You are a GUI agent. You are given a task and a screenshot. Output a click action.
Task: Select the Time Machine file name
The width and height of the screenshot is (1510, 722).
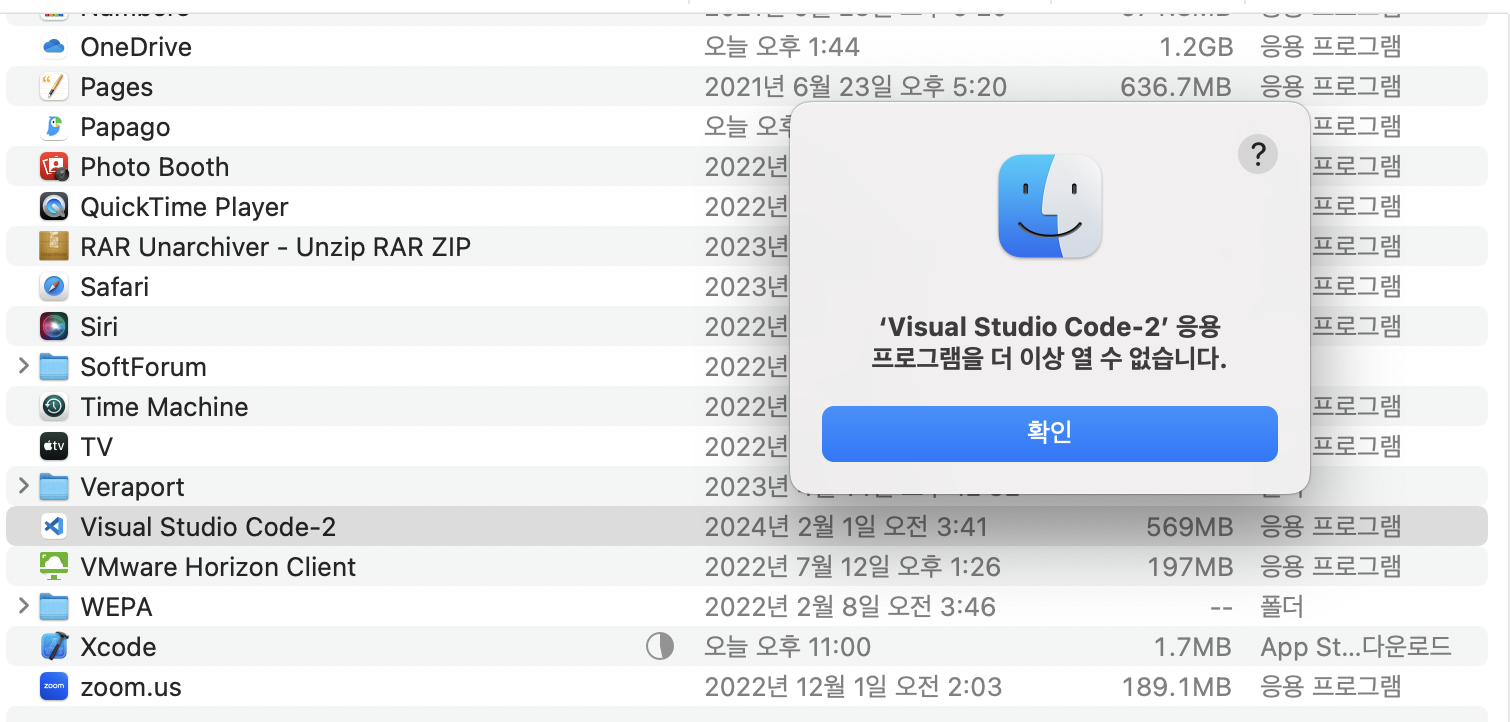click(164, 407)
